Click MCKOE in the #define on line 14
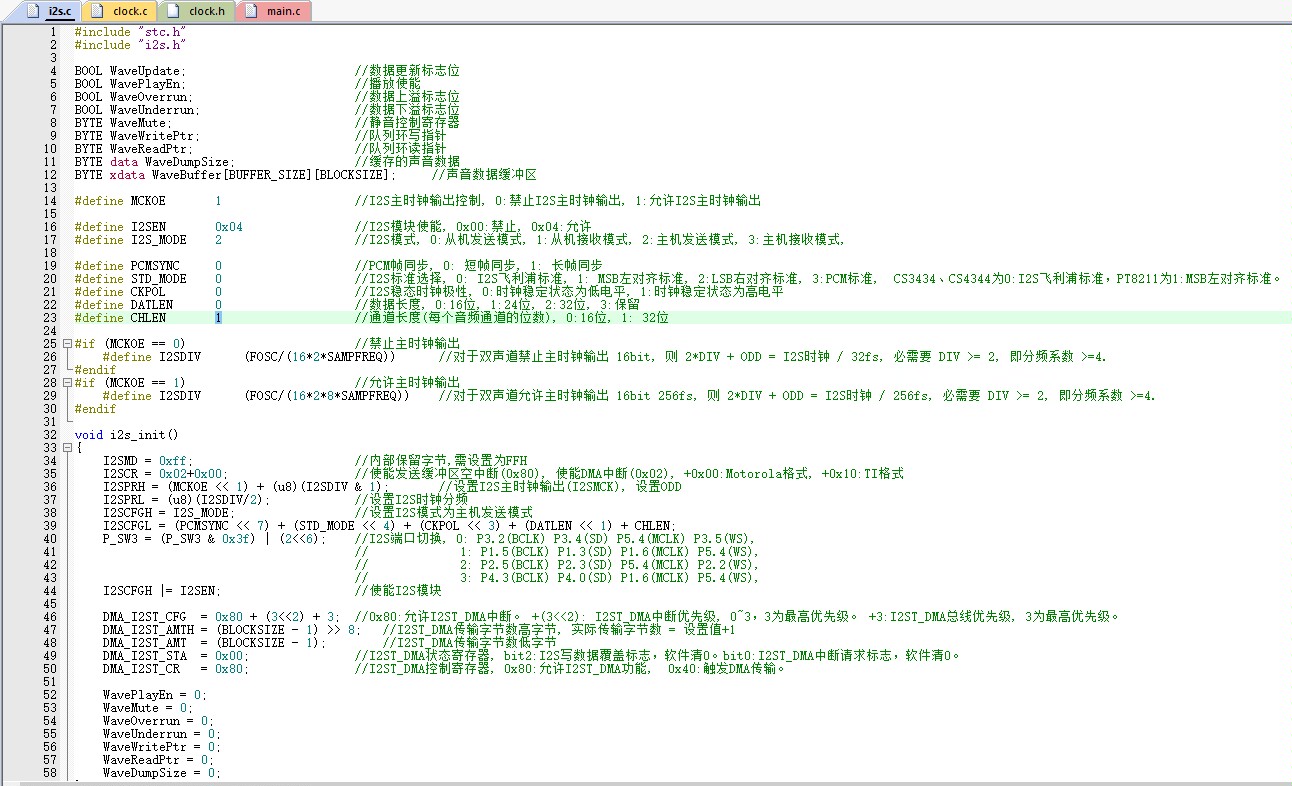The image size is (1292, 786). [148, 200]
